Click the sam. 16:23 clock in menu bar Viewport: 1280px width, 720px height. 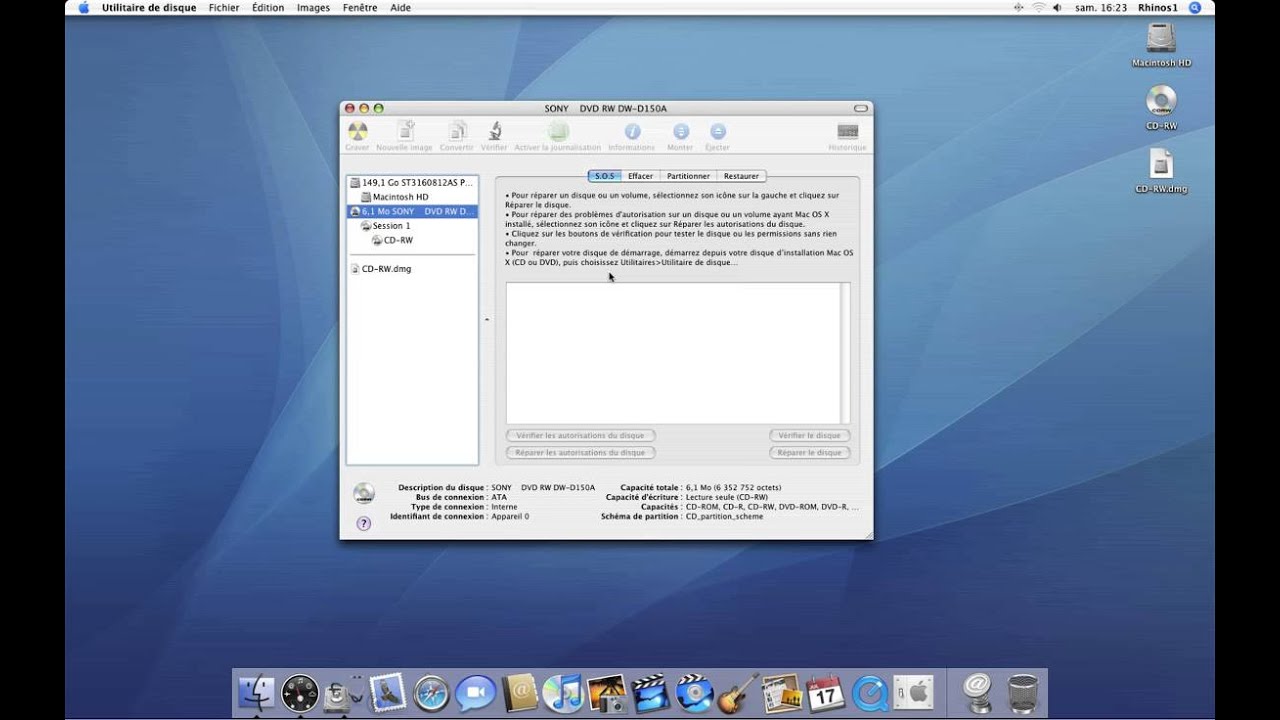[1101, 7]
